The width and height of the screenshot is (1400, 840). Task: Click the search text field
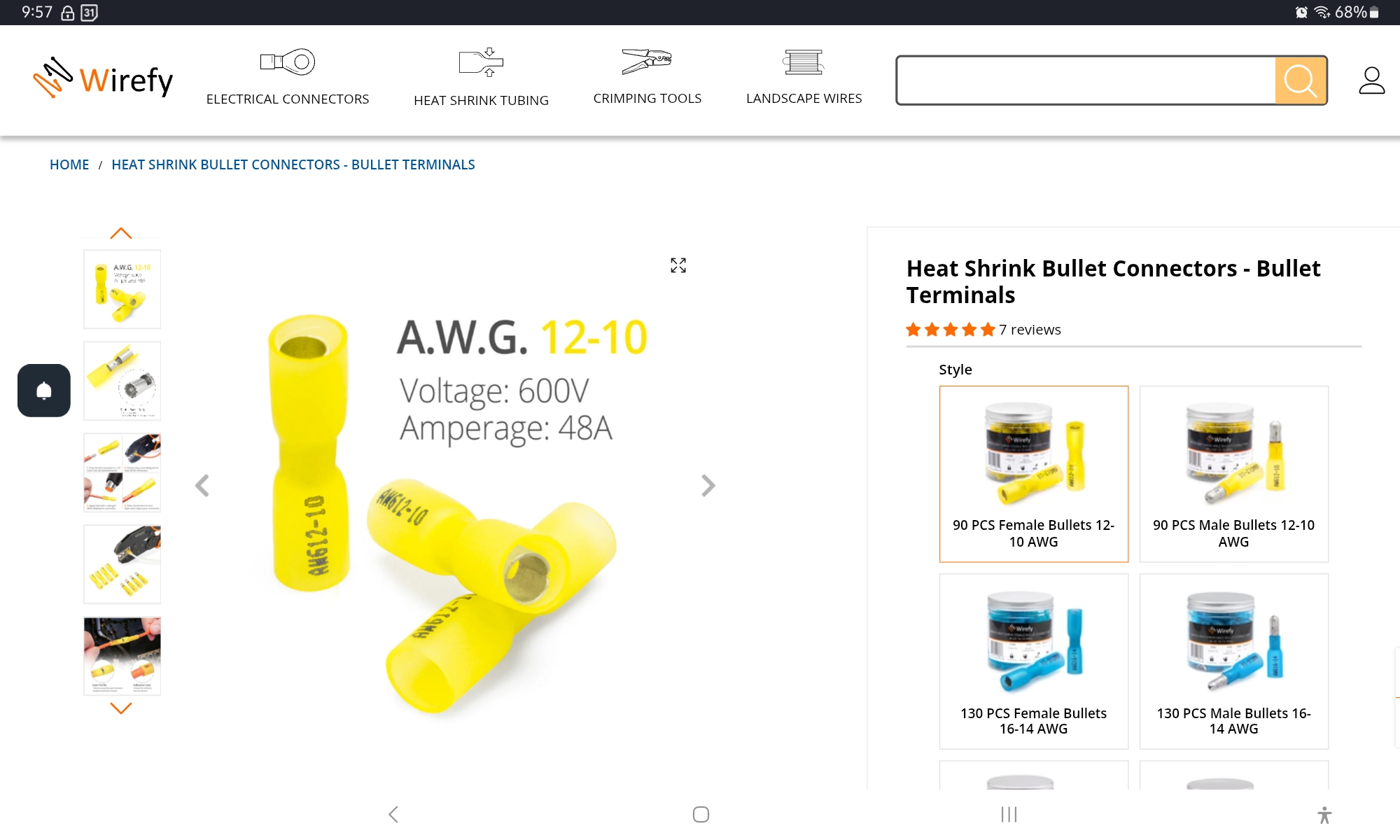[1086, 80]
